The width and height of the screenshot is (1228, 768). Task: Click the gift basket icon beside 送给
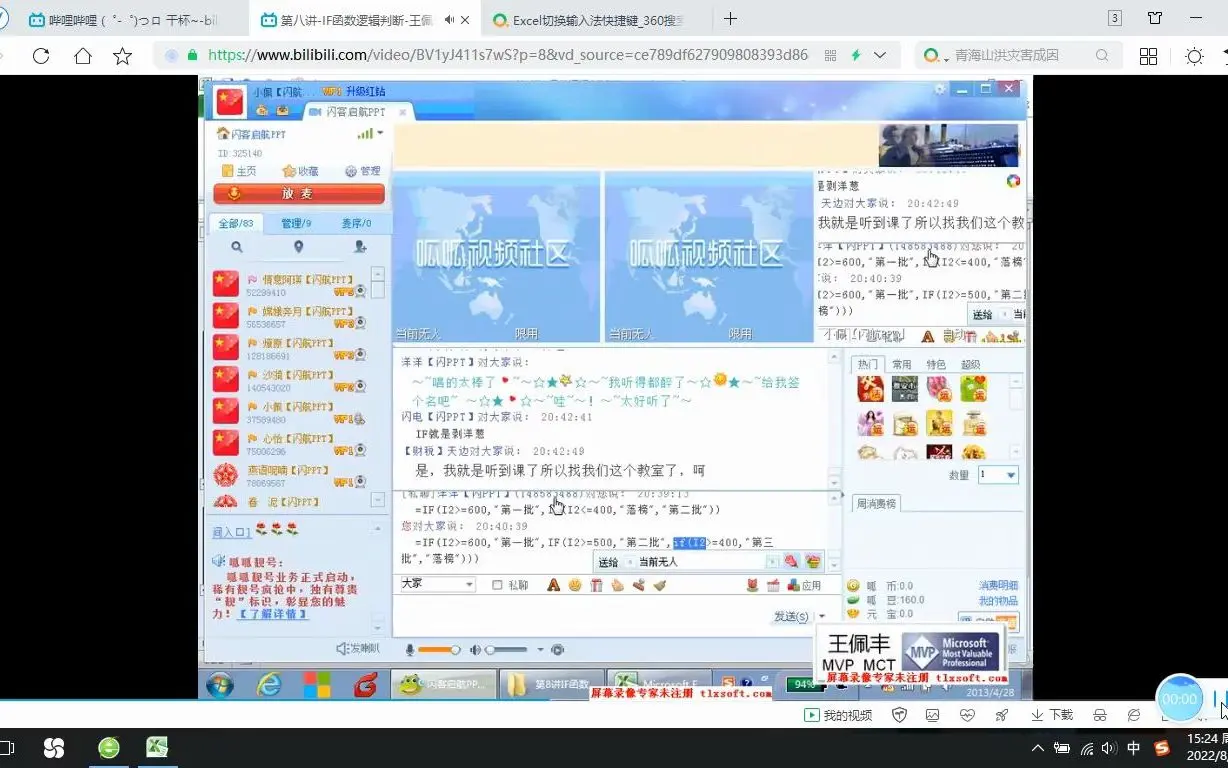[813, 562]
